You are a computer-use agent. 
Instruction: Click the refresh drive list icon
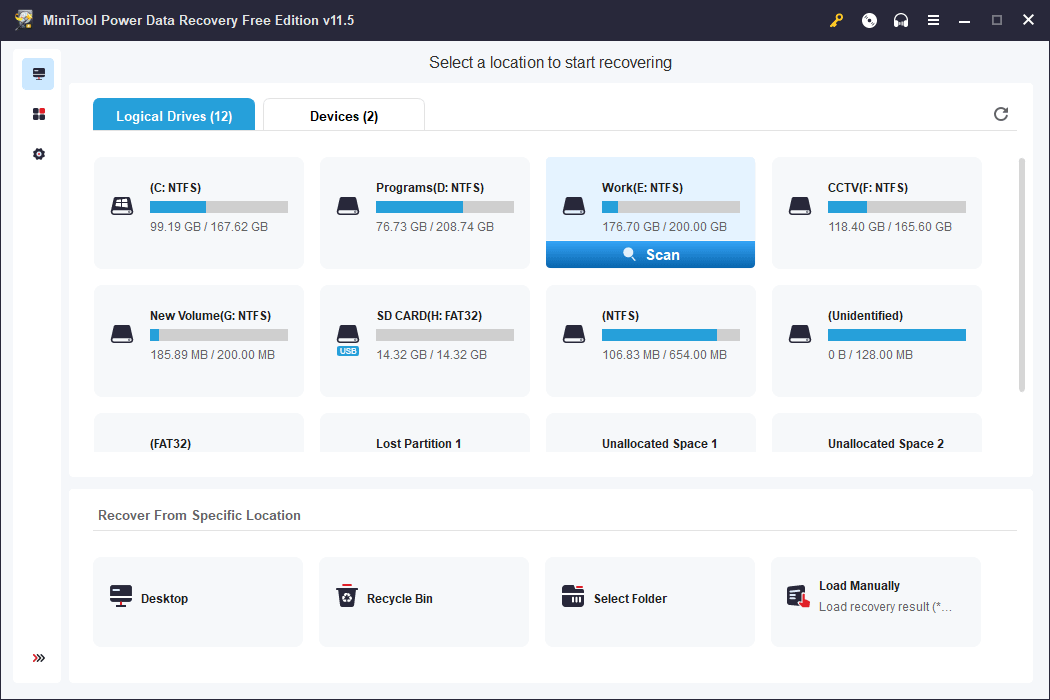1001,114
